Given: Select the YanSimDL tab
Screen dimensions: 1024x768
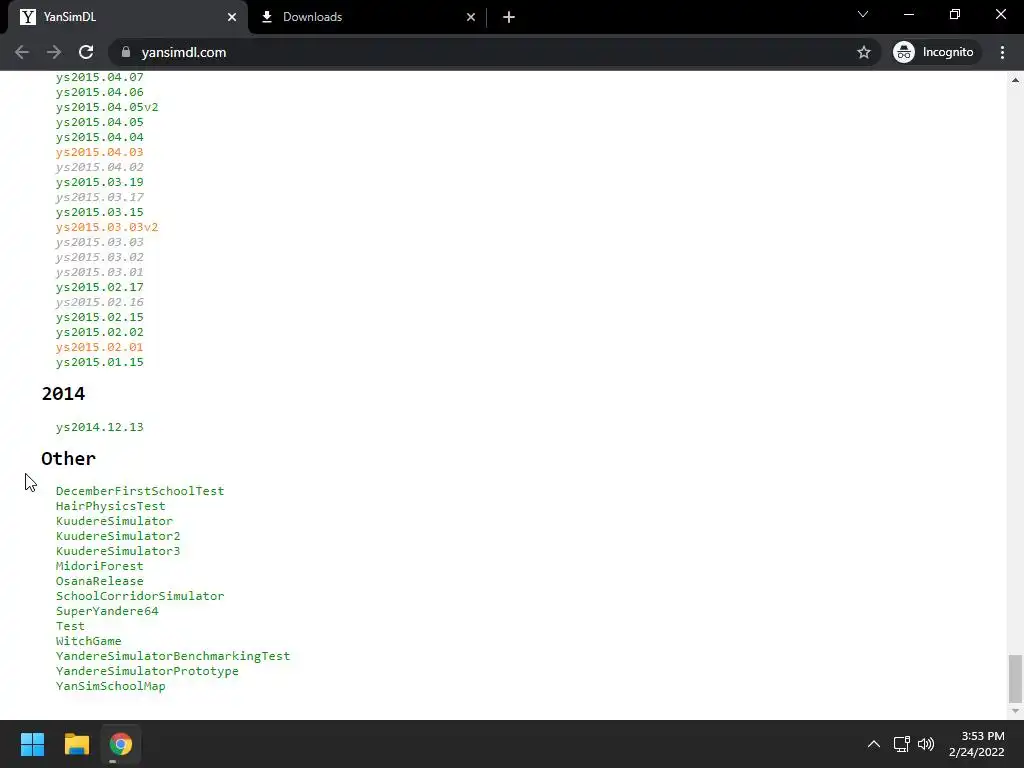Looking at the screenshot, I should pyautogui.click(x=127, y=17).
